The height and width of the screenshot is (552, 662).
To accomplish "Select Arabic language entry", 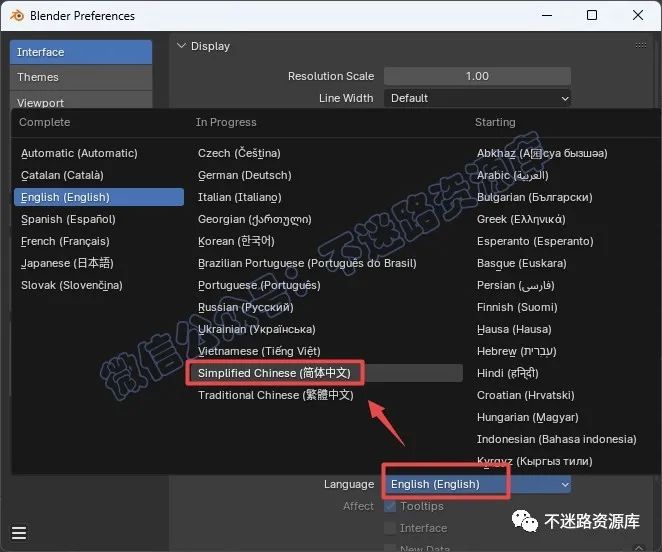I will pyautogui.click(x=564, y=175).
